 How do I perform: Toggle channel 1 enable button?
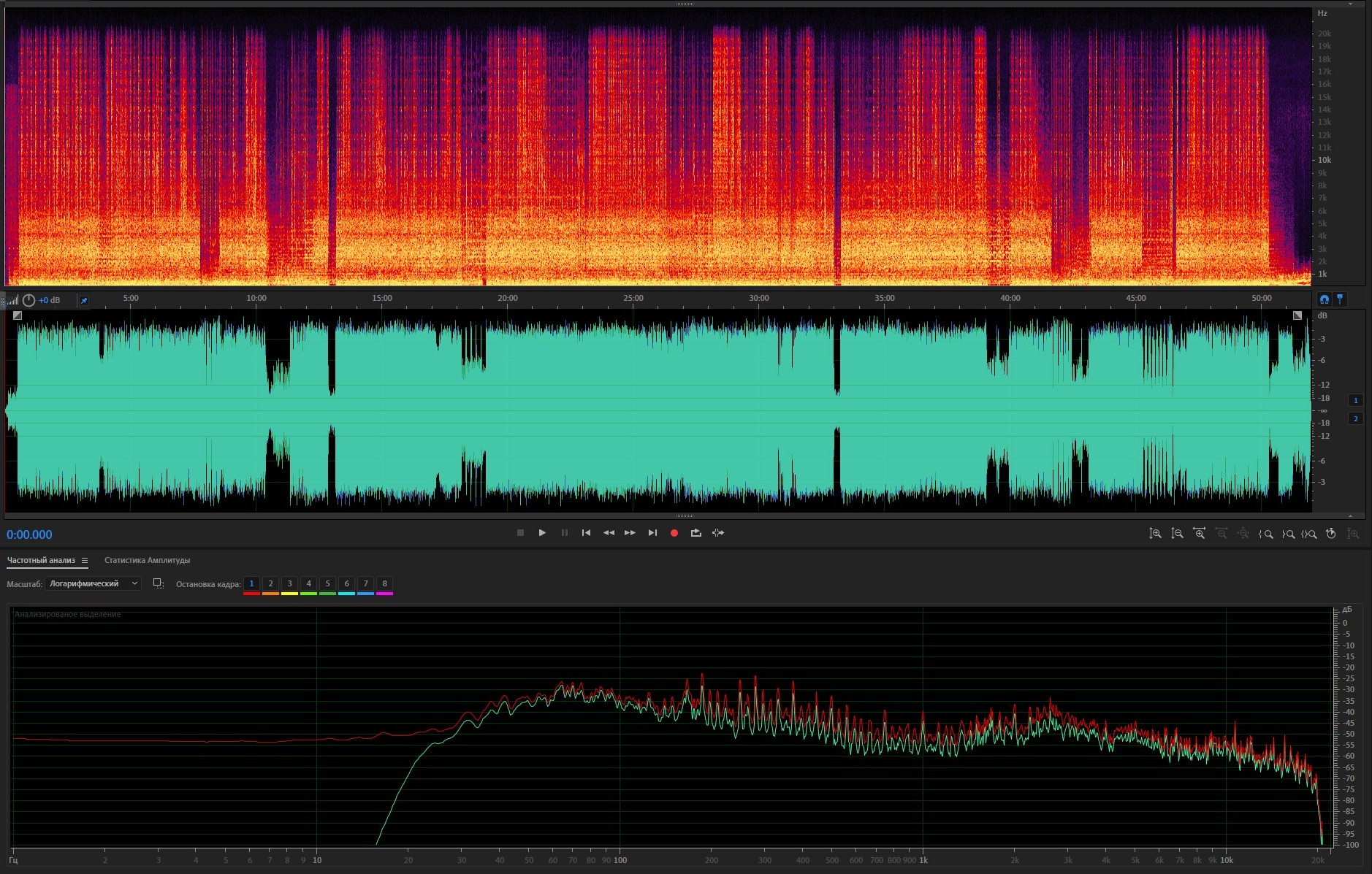pyautogui.click(x=1355, y=400)
